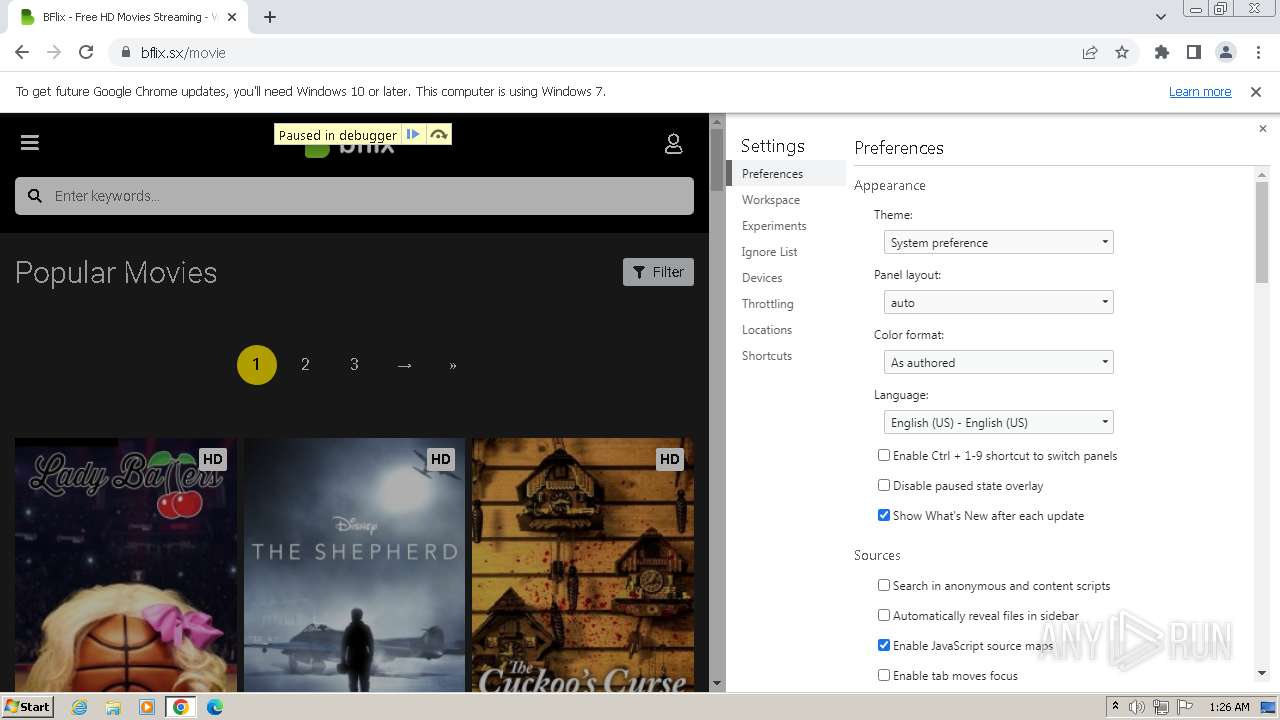This screenshot has height=720, width=1280.
Task: Select Preferences in Settings sidebar
Action: coord(787,174)
